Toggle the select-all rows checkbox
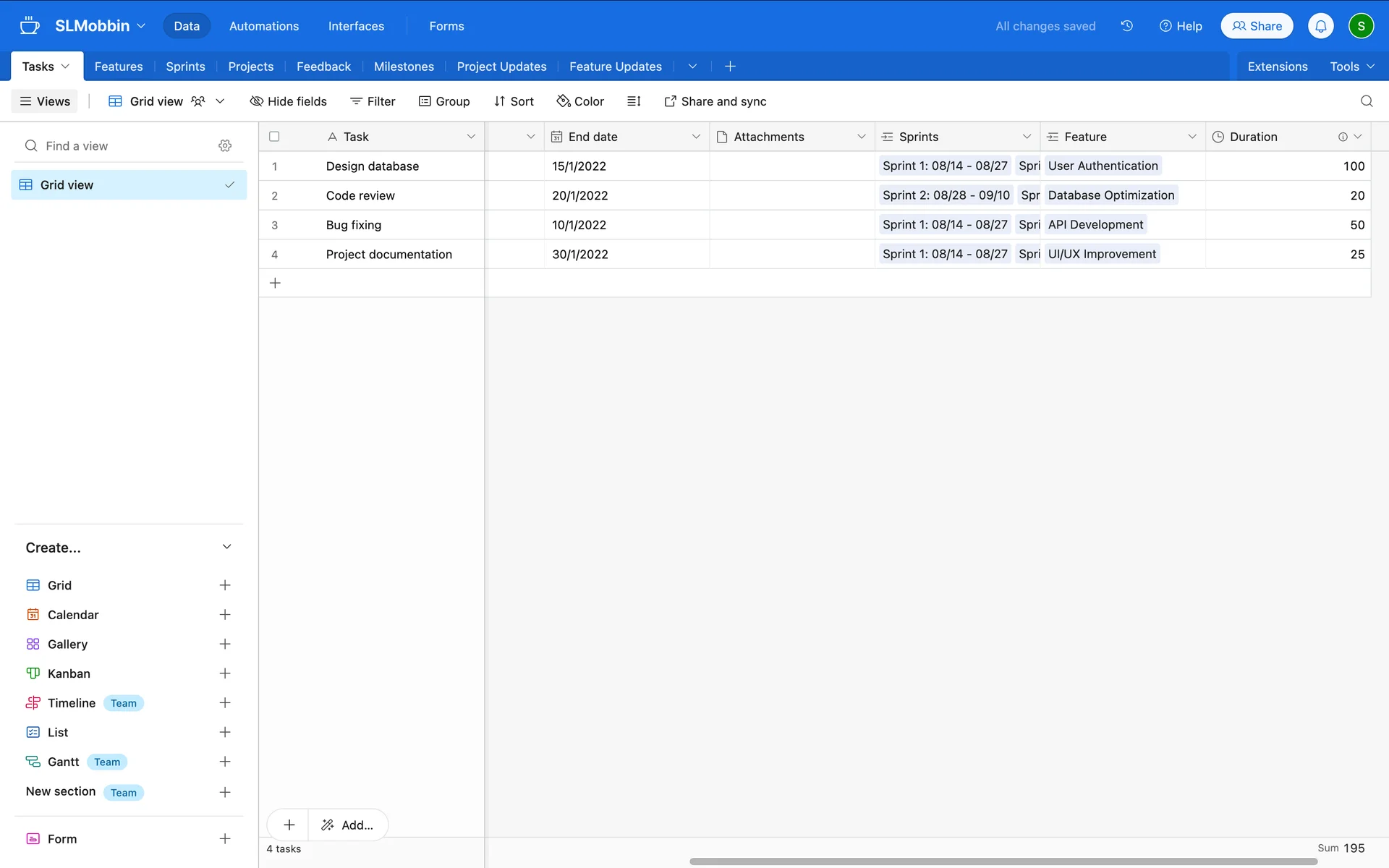The height and width of the screenshot is (868, 1389). 274,137
